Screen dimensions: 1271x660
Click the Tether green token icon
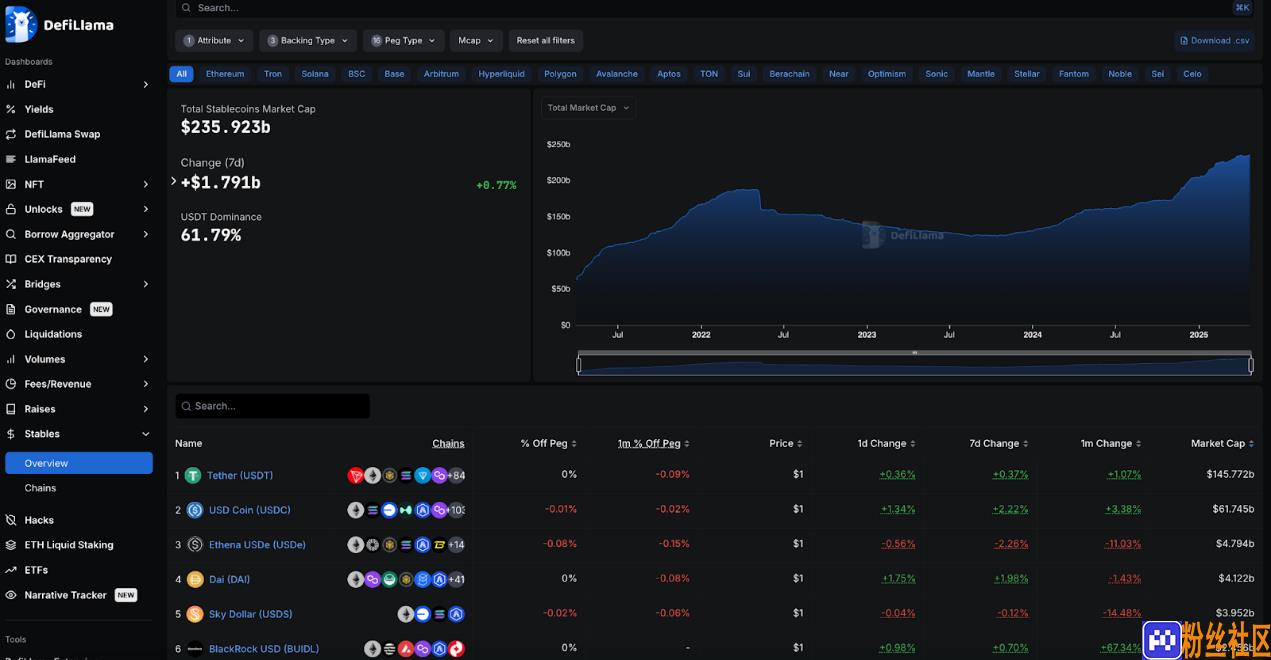point(194,476)
